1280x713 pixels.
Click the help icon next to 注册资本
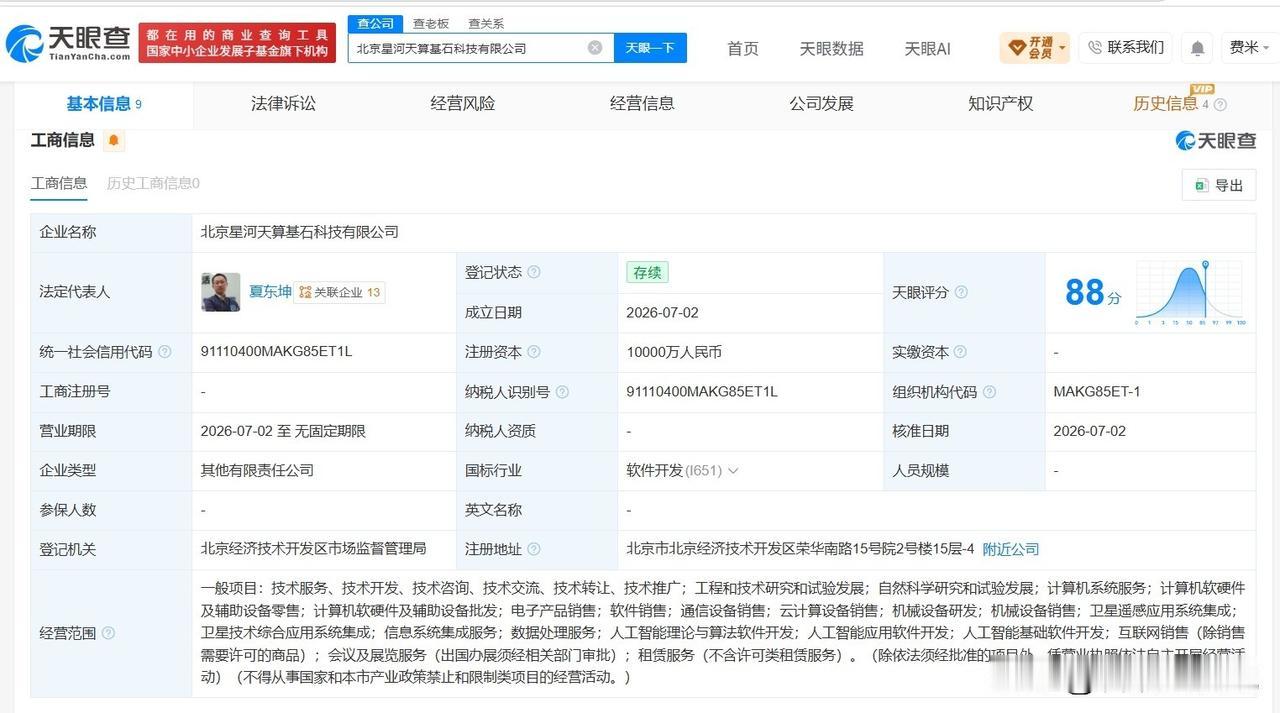tap(533, 352)
